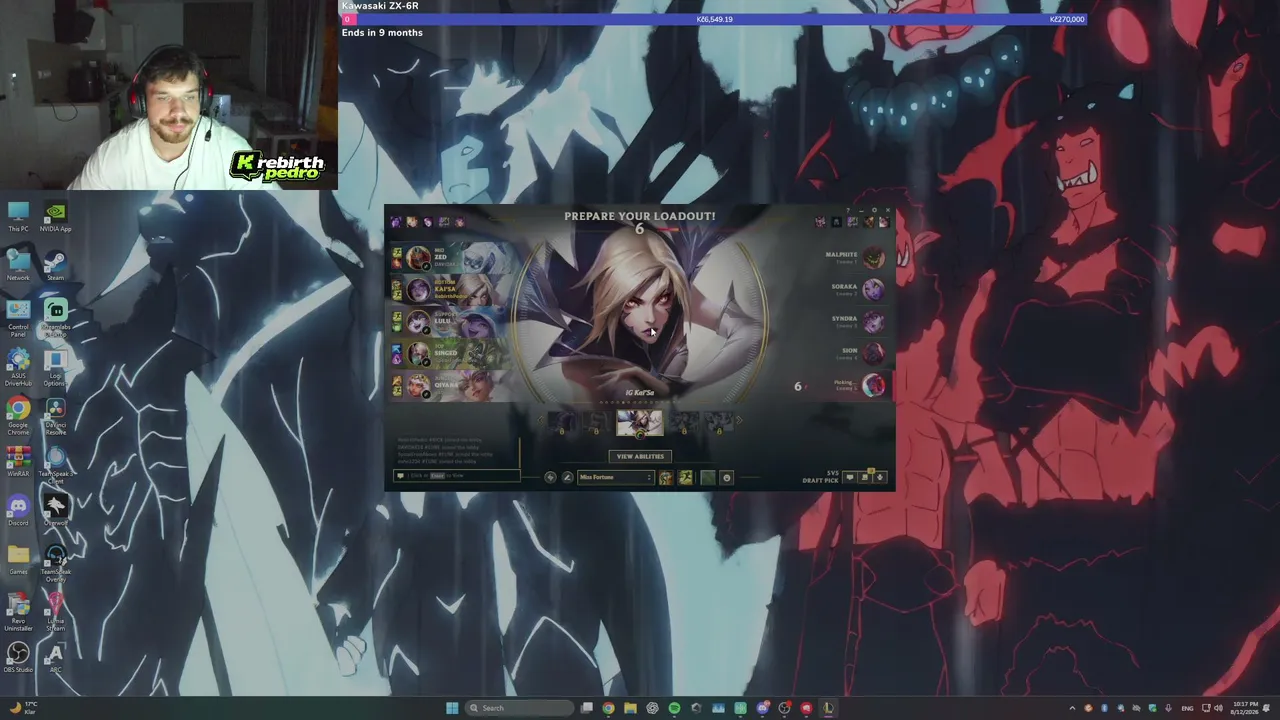Show next skins with the right carousel arrow
The image size is (1280, 720).
pyautogui.click(x=739, y=421)
